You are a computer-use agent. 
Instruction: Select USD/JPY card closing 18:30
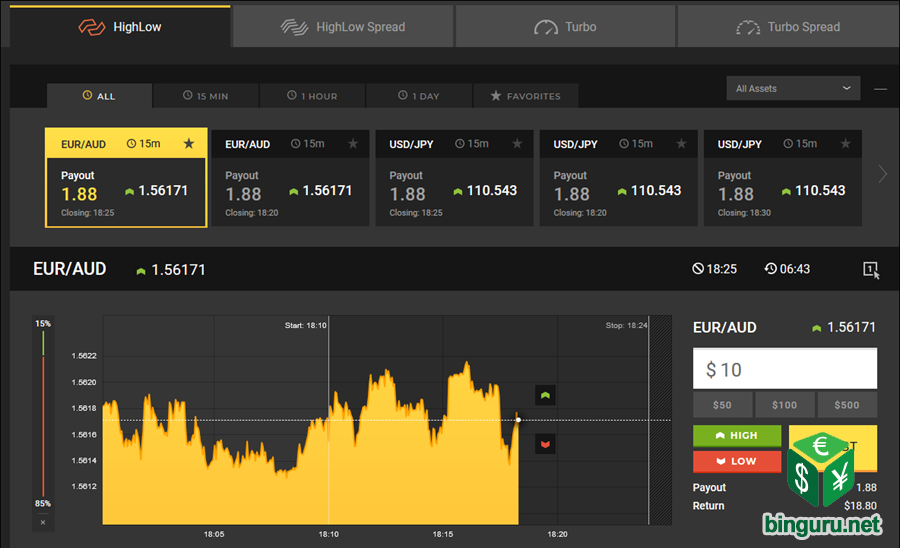coord(782,178)
